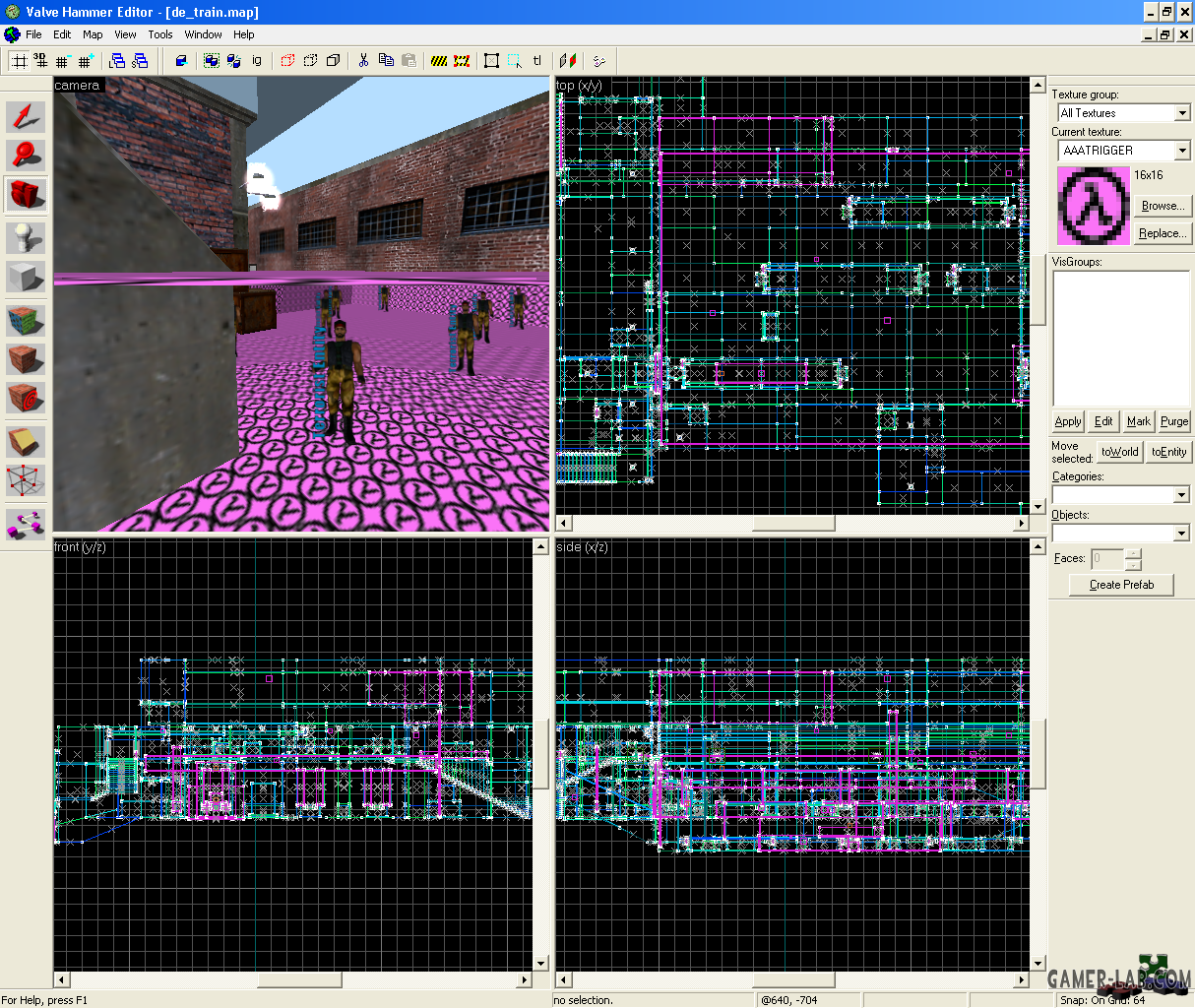Ungroup selected objects icon
Viewport: 1195px width, 1008px height.
233,61
